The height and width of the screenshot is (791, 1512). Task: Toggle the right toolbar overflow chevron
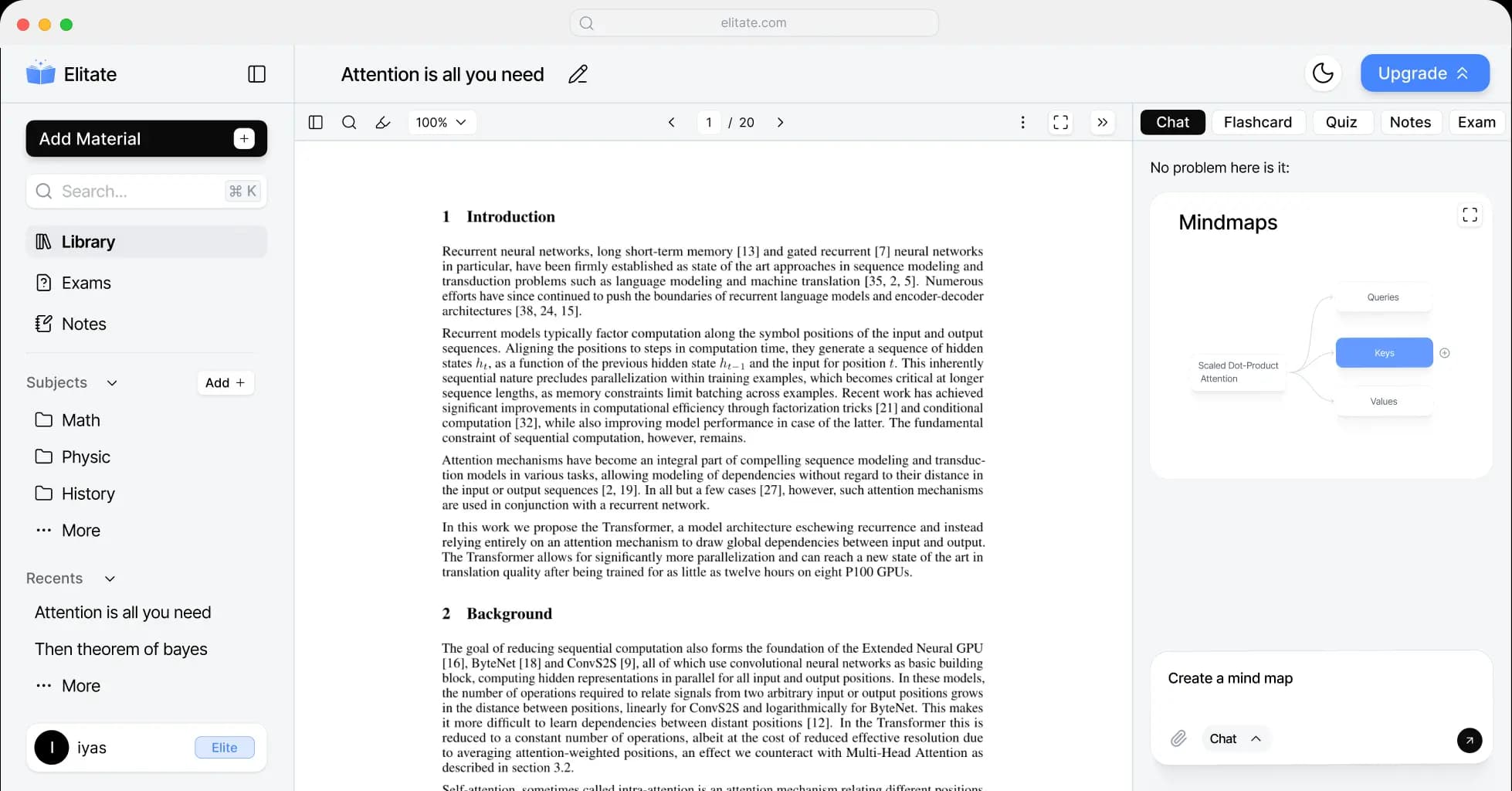[x=1102, y=122]
